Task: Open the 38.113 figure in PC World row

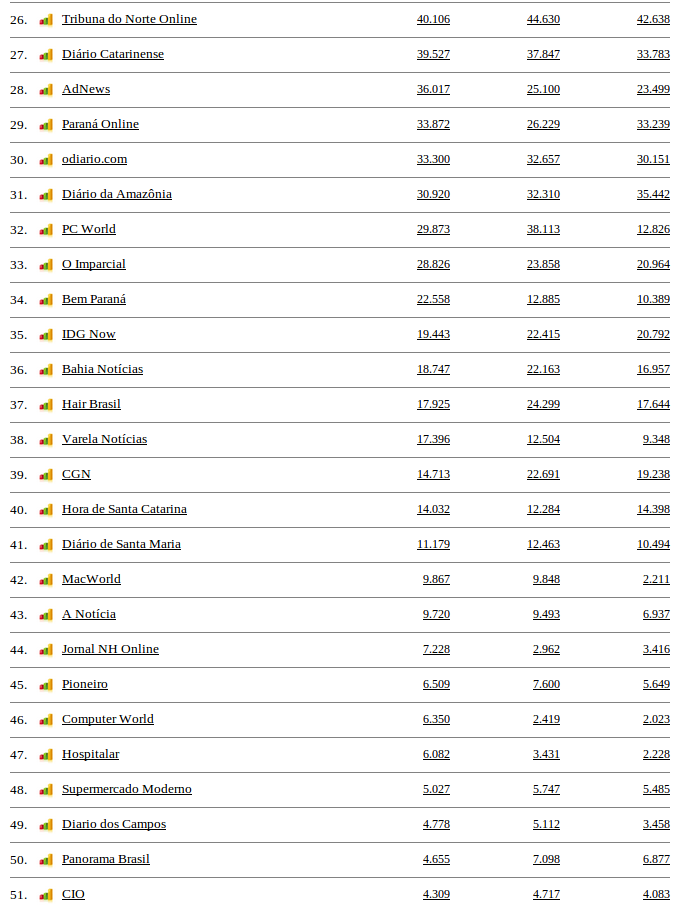Action: (543, 229)
